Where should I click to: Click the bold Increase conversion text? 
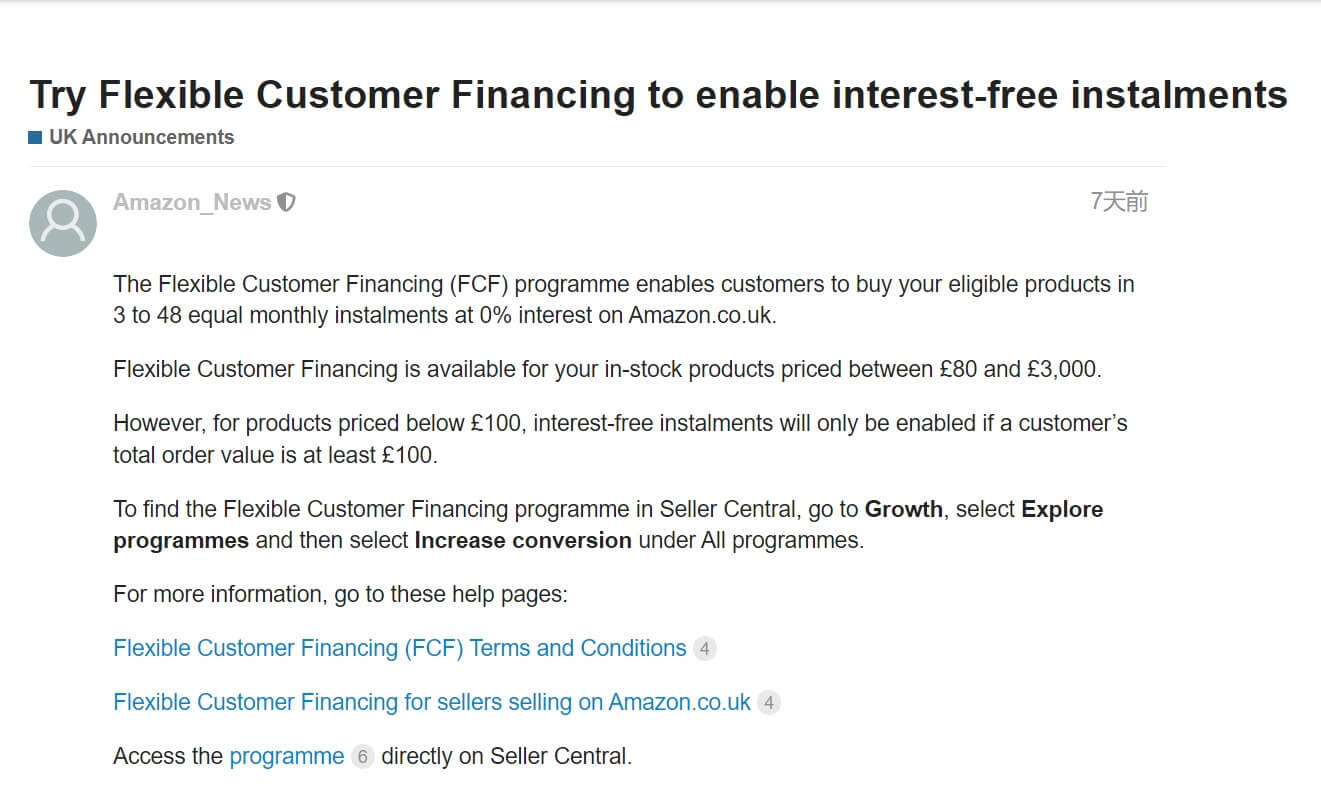point(522,540)
